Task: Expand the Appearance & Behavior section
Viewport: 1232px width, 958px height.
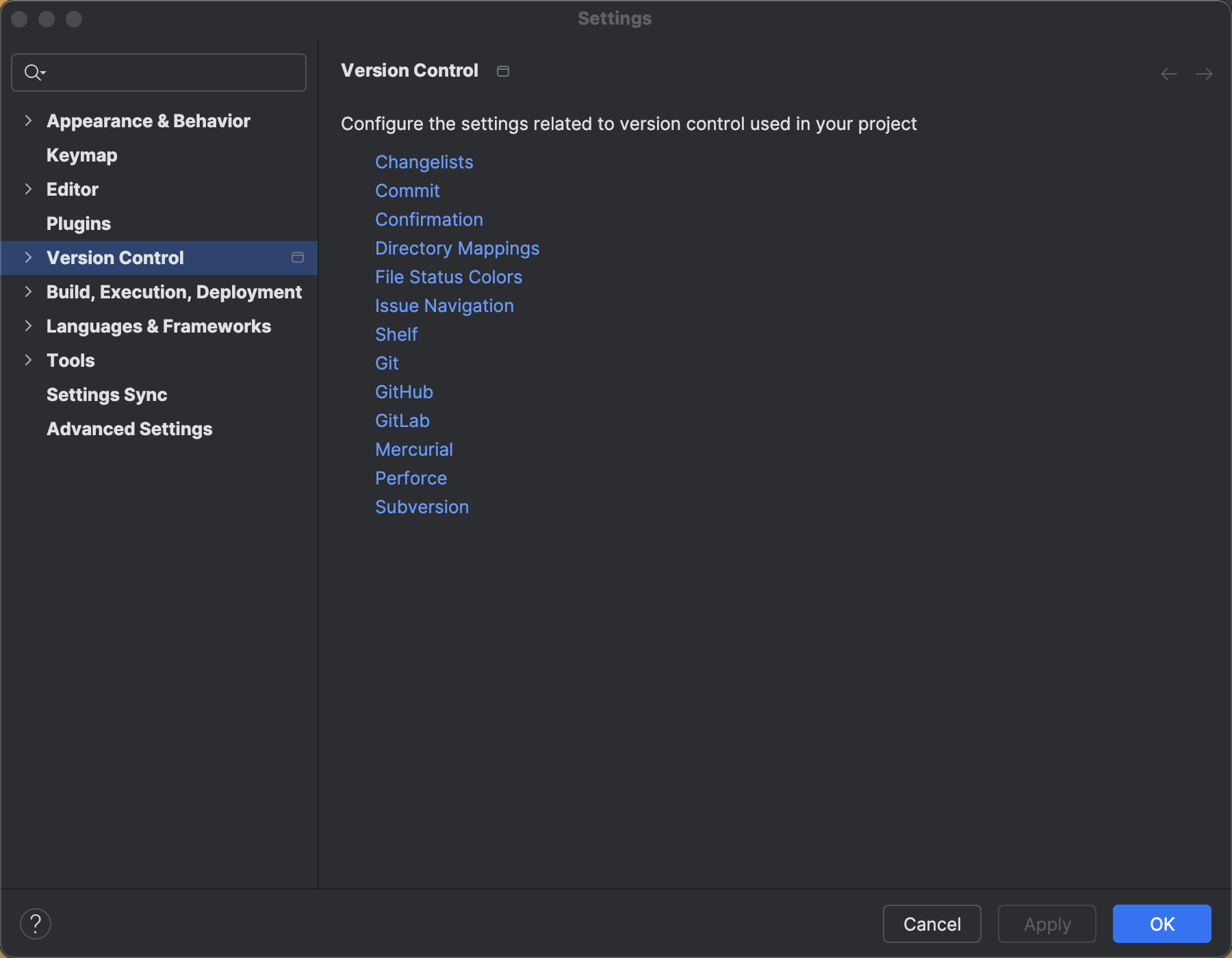Action: coord(28,121)
